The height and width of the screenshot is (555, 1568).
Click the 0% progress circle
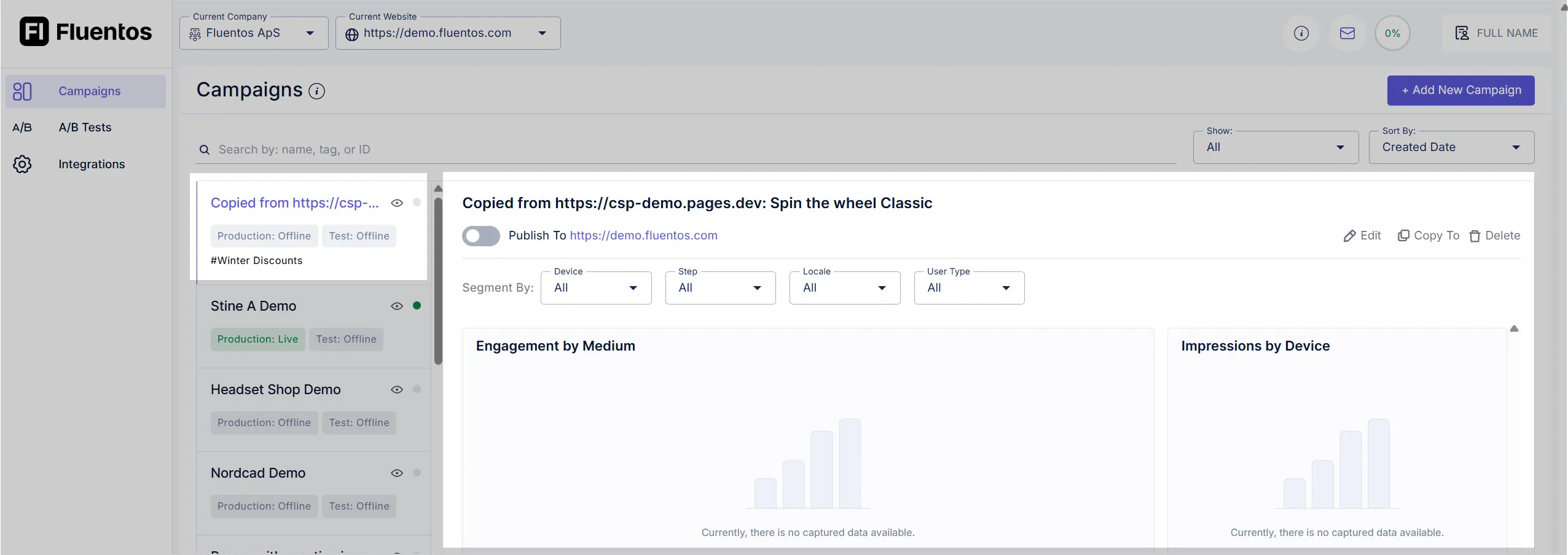tap(1392, 33)
